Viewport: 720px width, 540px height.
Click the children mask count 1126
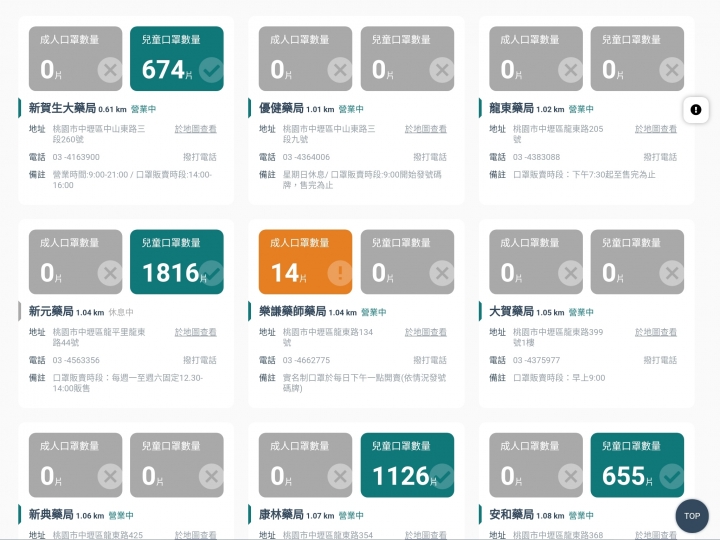(401, 476)
